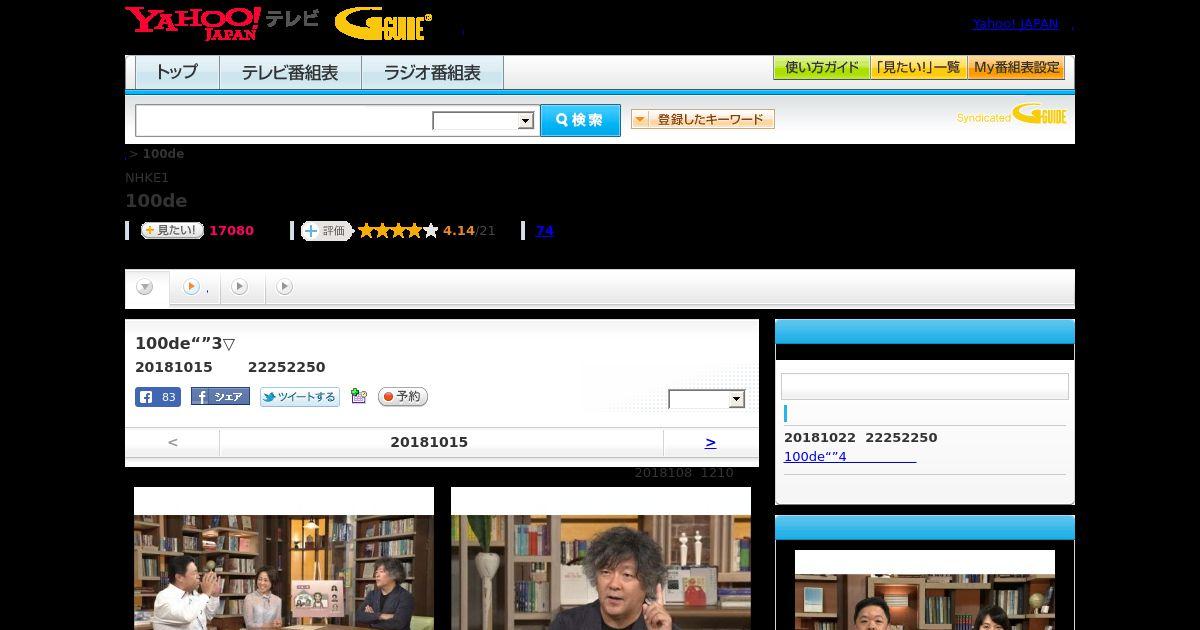Open the 「見たい!」一覧 button

(x=918, y=68)
